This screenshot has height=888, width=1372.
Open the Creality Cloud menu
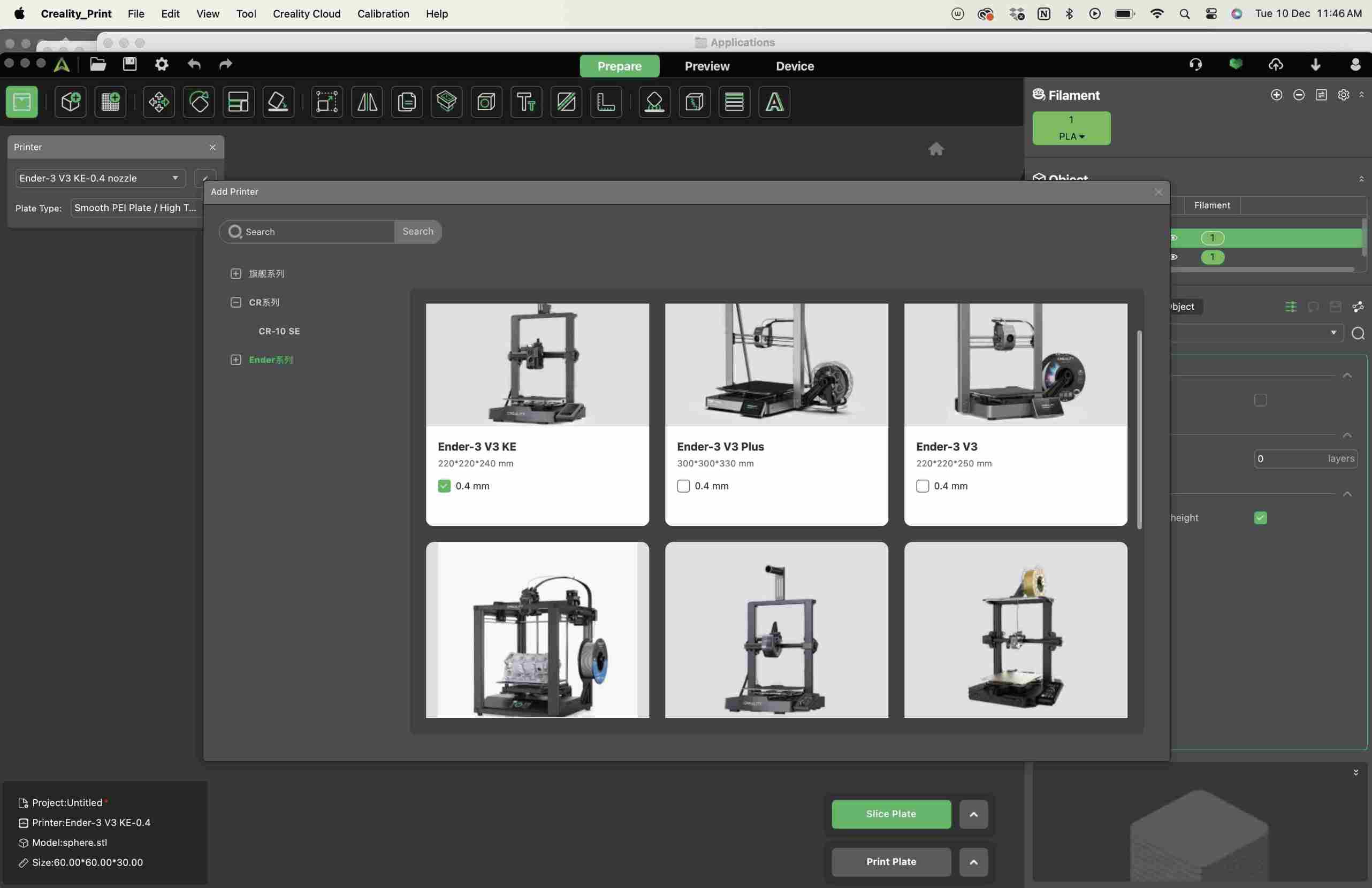coord(307,13)
